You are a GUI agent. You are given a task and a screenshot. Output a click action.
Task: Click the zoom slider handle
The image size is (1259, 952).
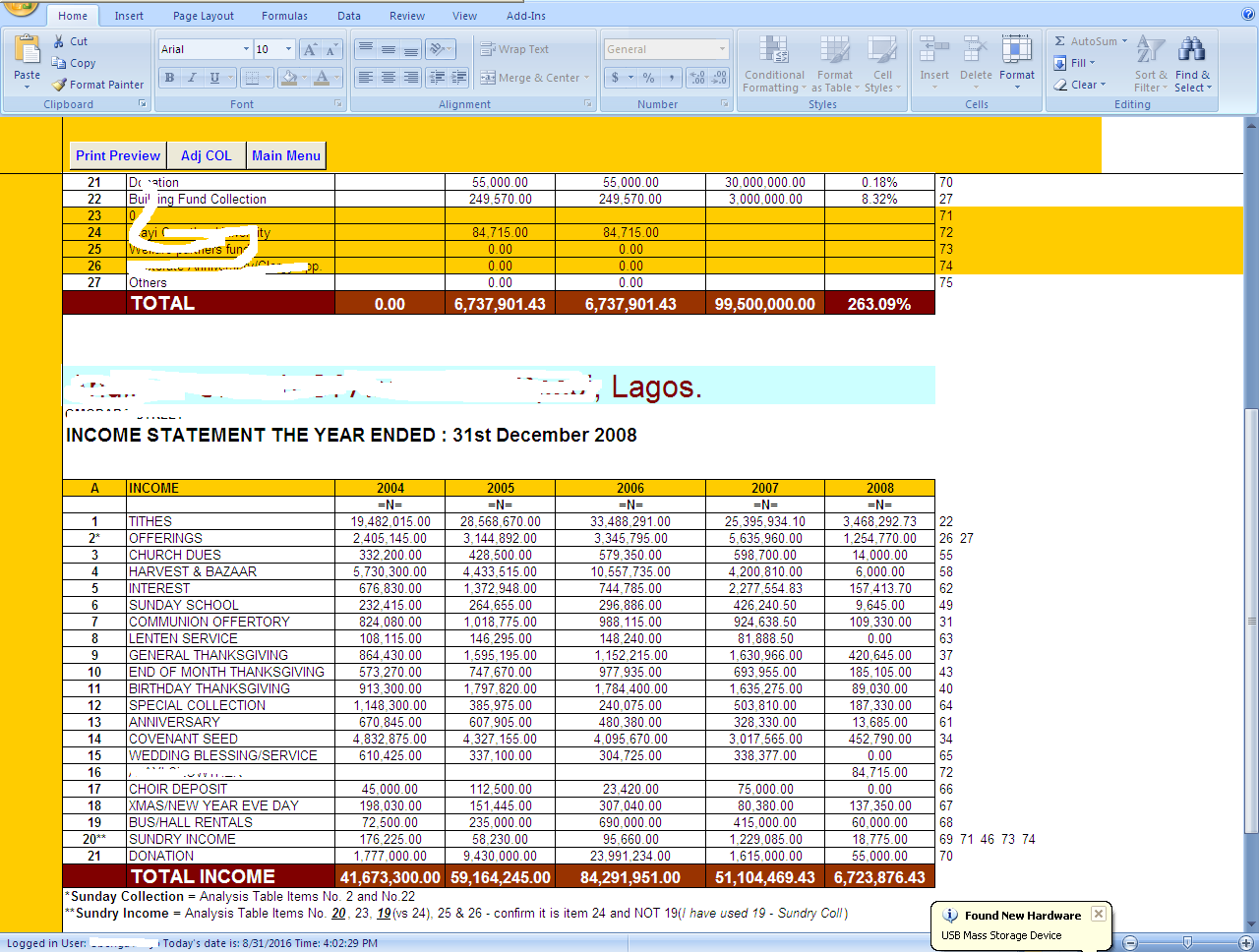click(x=1187, y=942)
